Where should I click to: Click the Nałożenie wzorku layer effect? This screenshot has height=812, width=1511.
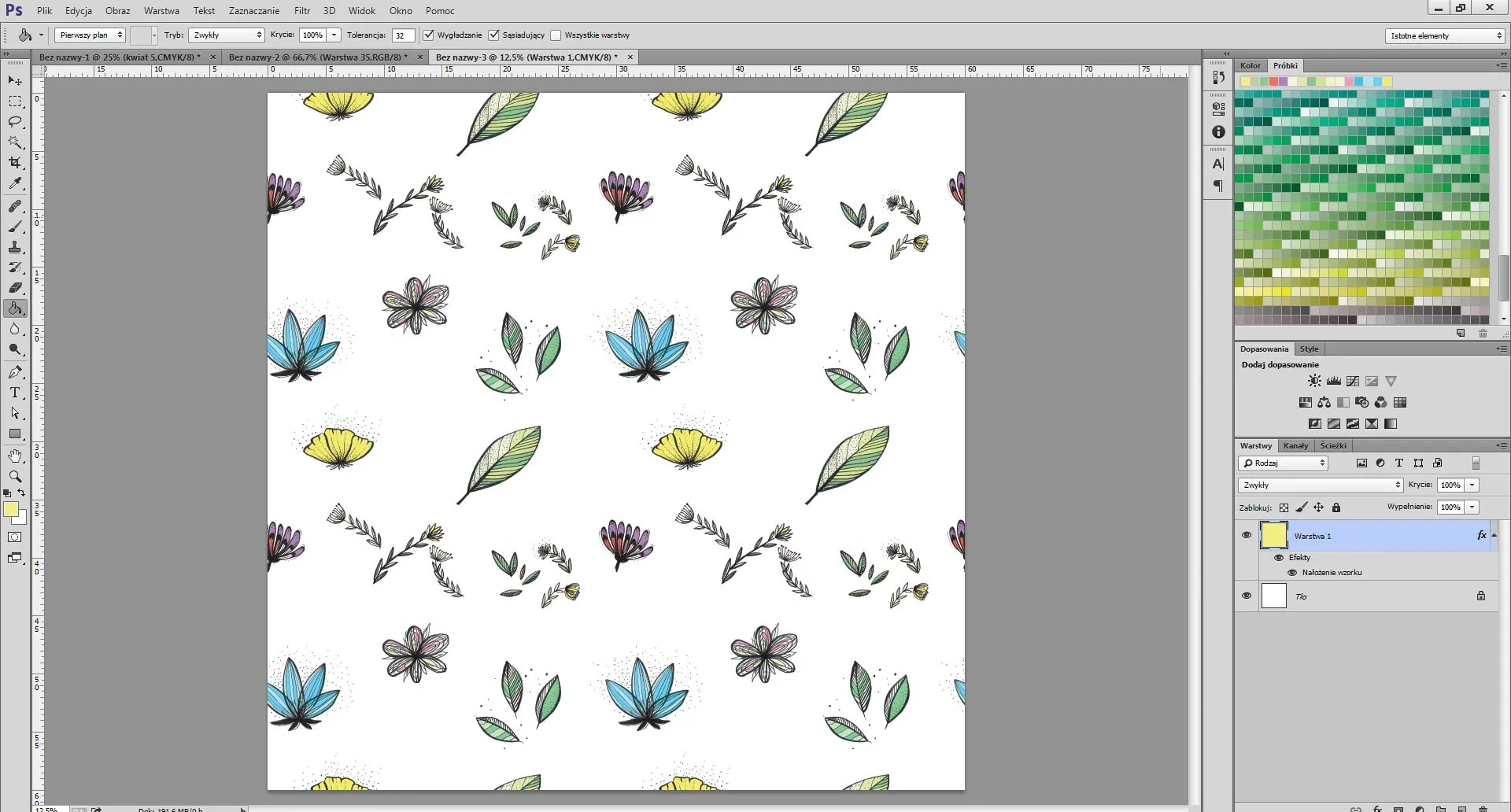tap(1332, 573)
